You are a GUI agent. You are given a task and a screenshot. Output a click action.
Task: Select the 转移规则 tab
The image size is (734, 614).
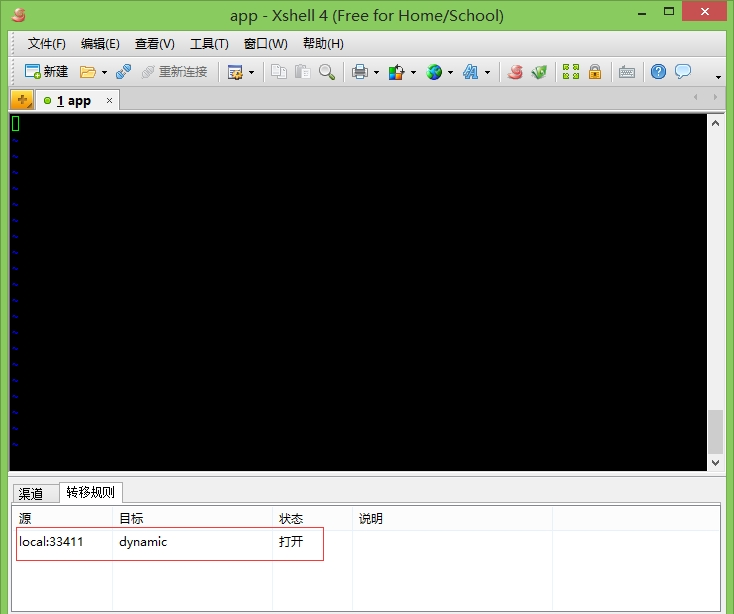[x=90, y=492]
